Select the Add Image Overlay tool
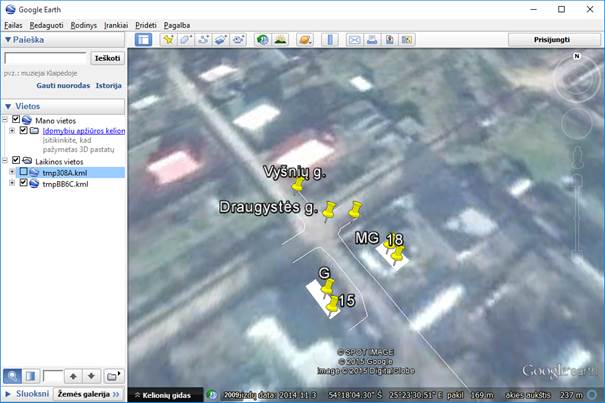The width and height of the screenshot is (605, 403). pos(220,40)
